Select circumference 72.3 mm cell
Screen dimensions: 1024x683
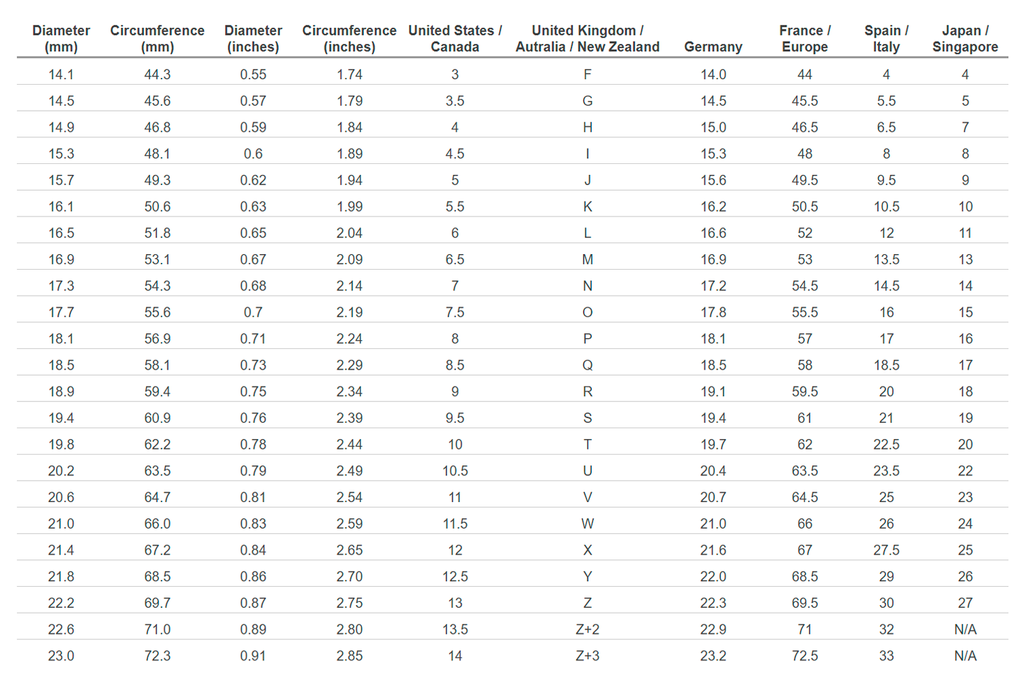(x=157, y=656)
